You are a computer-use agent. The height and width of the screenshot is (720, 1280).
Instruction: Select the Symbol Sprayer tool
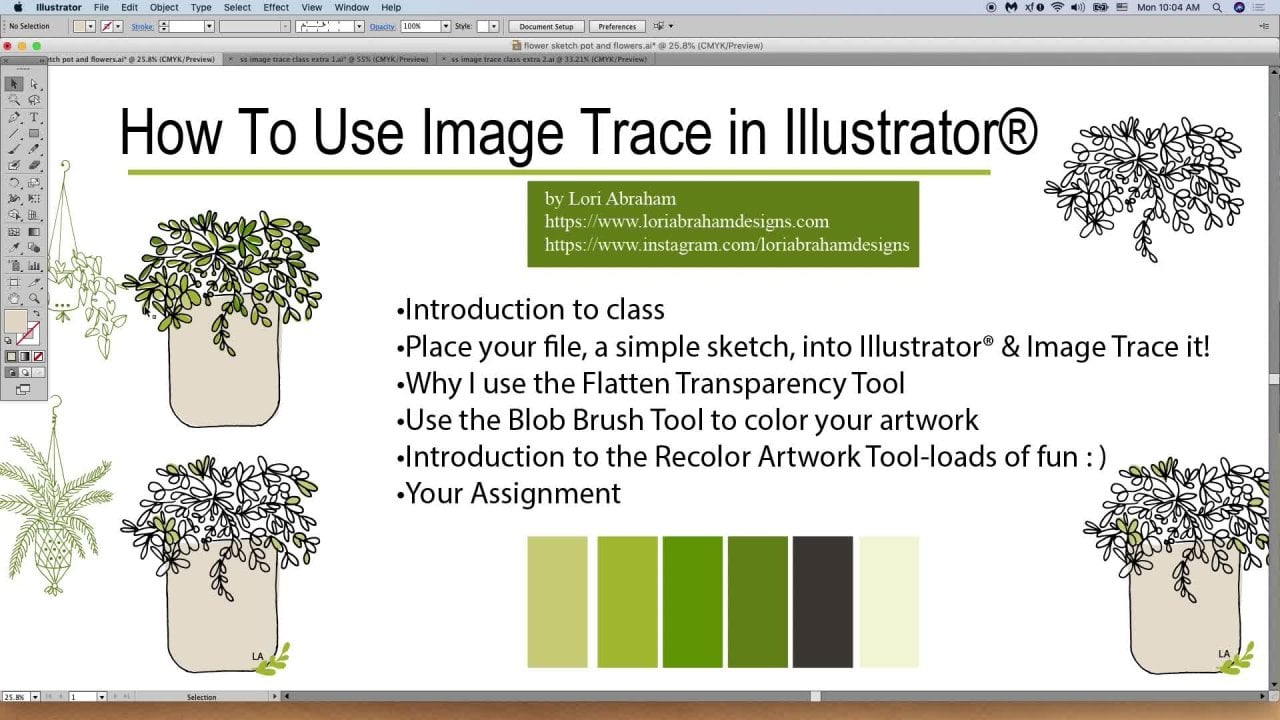(x=15, y=265)
